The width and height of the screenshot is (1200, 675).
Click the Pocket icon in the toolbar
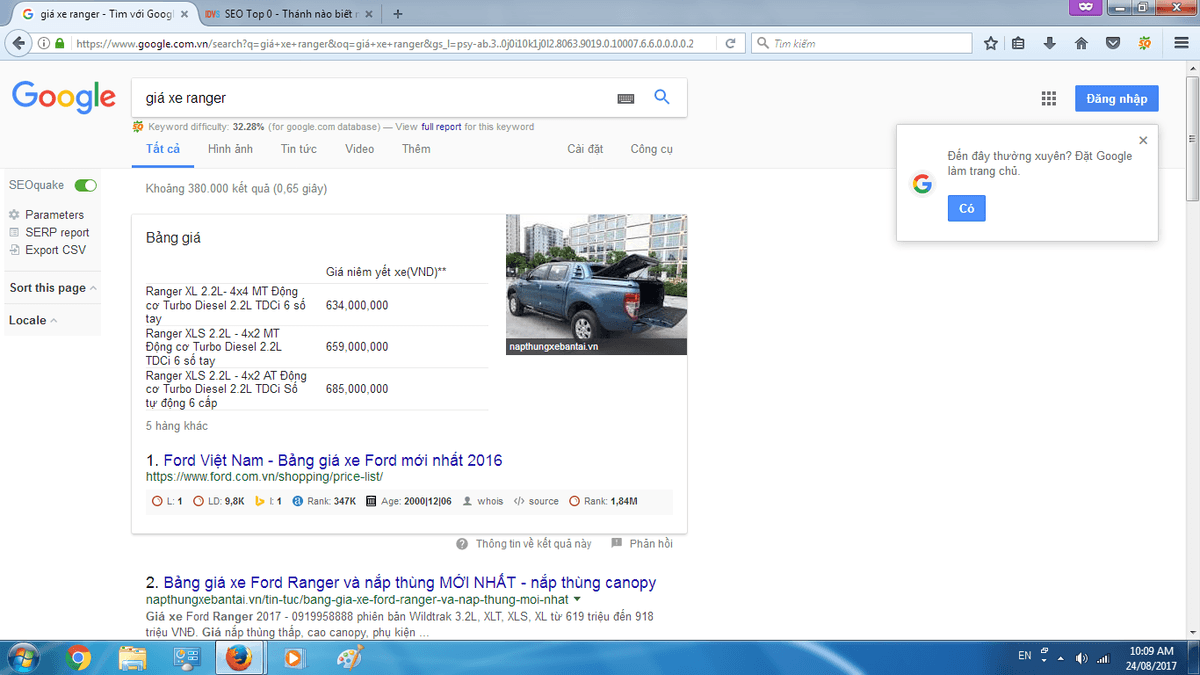pos(1112,44)
